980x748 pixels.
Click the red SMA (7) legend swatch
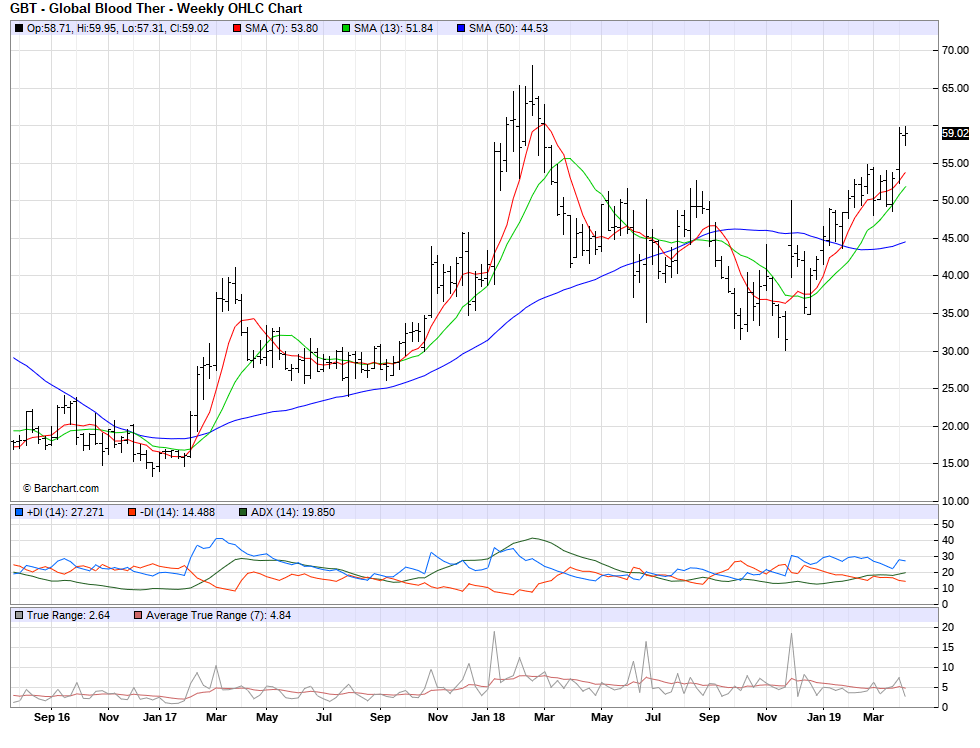pyautogui.click(x=237, y=28)
